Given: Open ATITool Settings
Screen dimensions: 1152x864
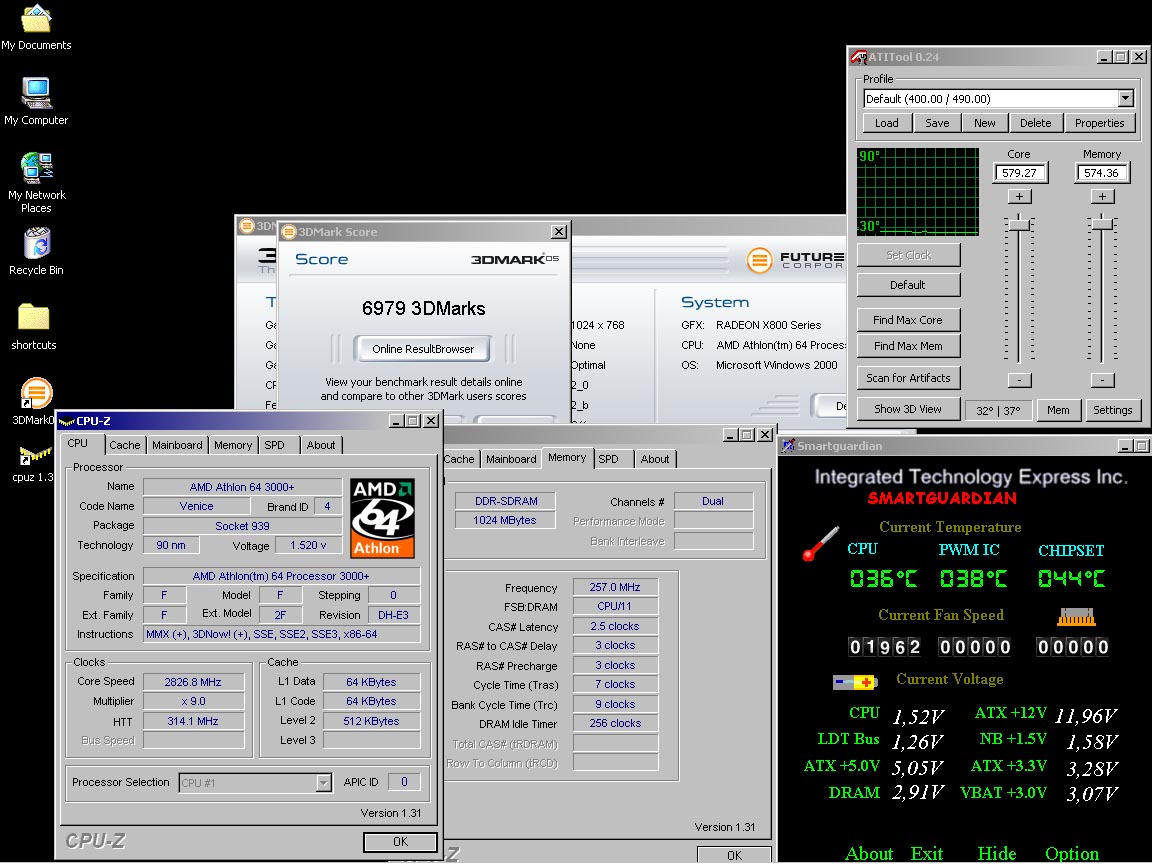Looking at the screenshot, I should pos(1112,410).
